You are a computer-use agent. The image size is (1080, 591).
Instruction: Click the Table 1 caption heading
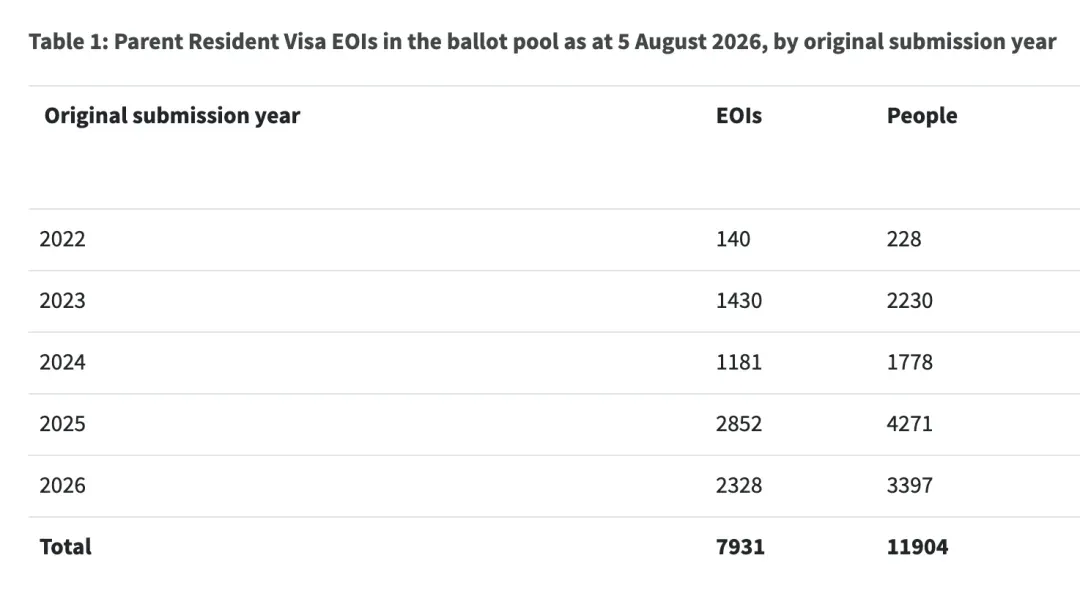[542, 42]
